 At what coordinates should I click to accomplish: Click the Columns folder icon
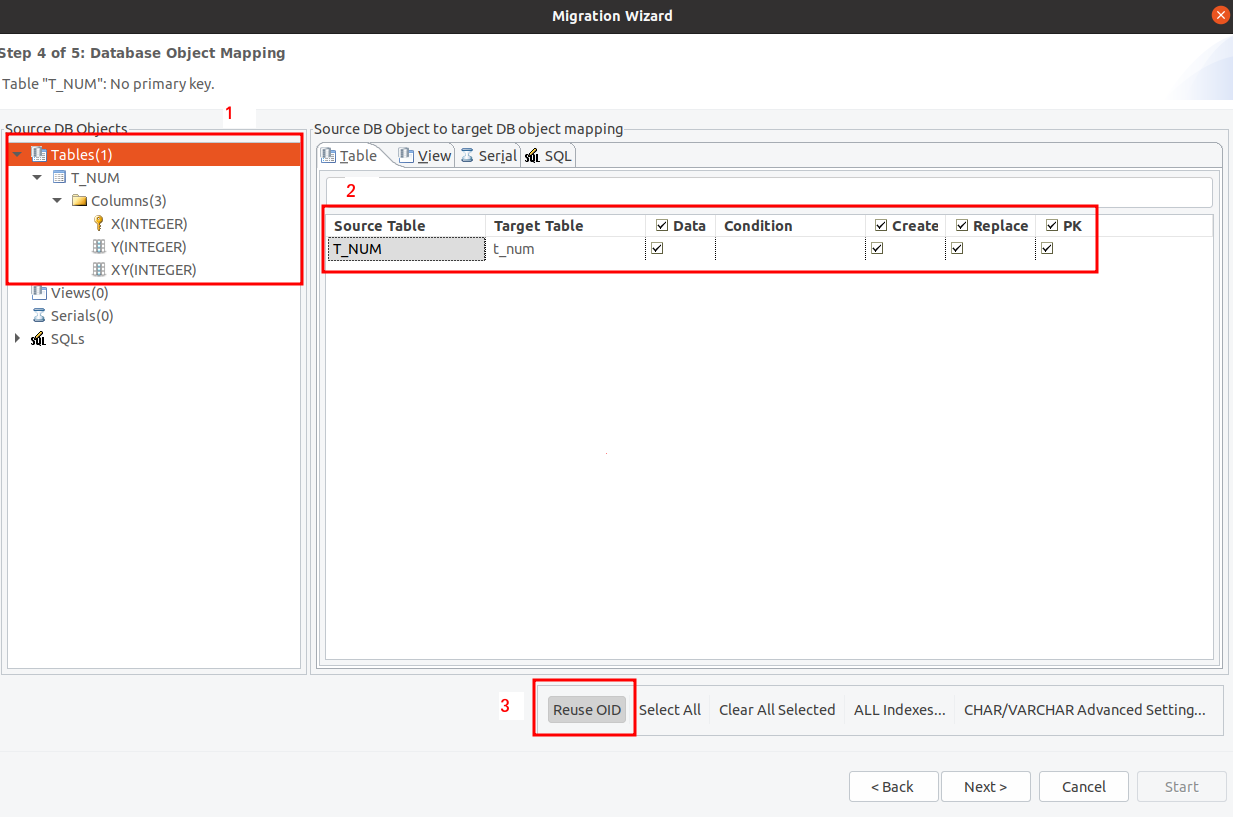[80, 201]
